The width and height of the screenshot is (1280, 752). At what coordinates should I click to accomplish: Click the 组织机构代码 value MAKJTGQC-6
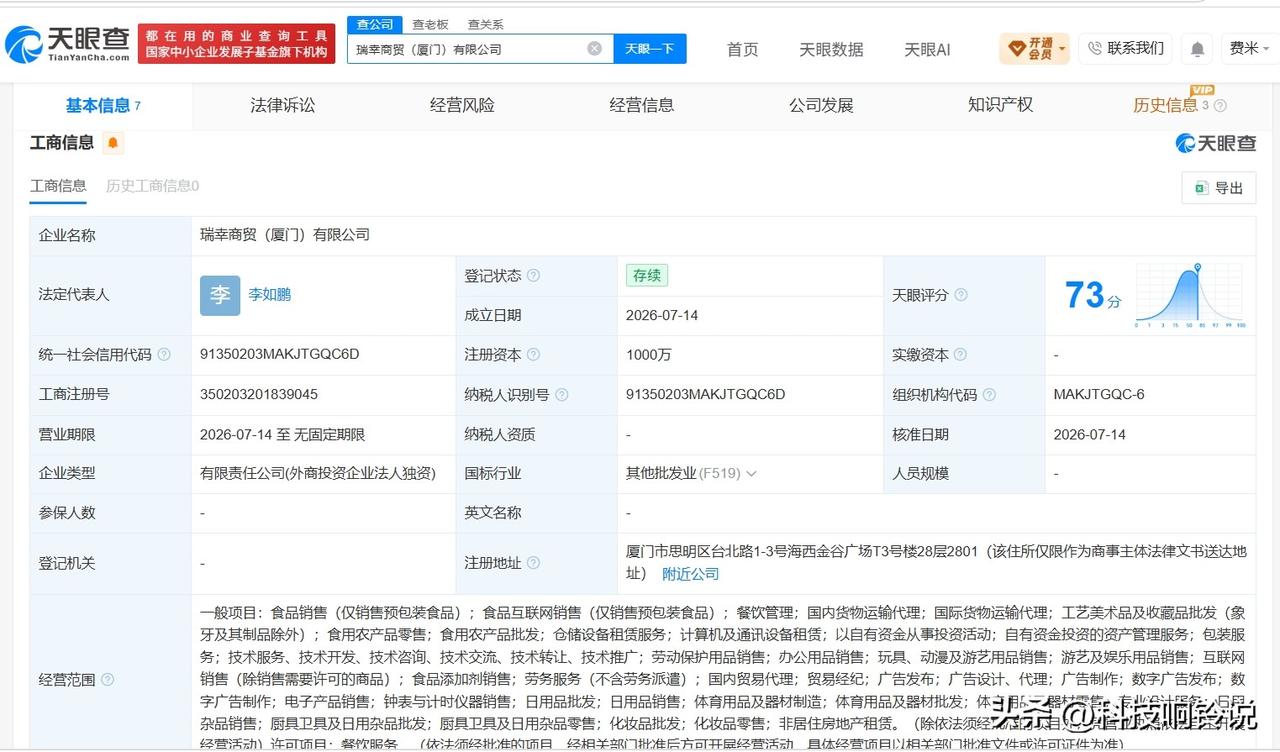point(1099,395)
